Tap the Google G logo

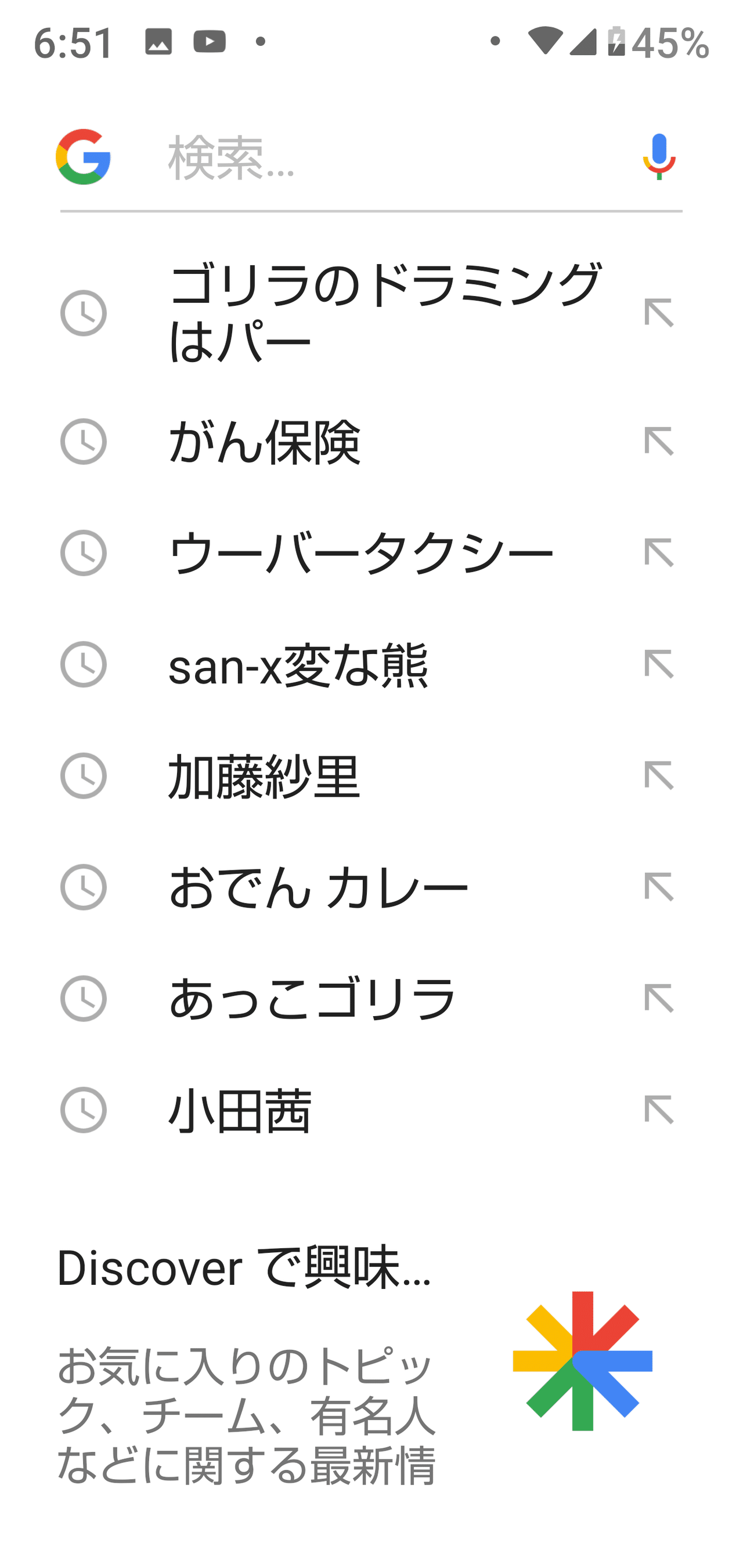click(x=84, y=157)
